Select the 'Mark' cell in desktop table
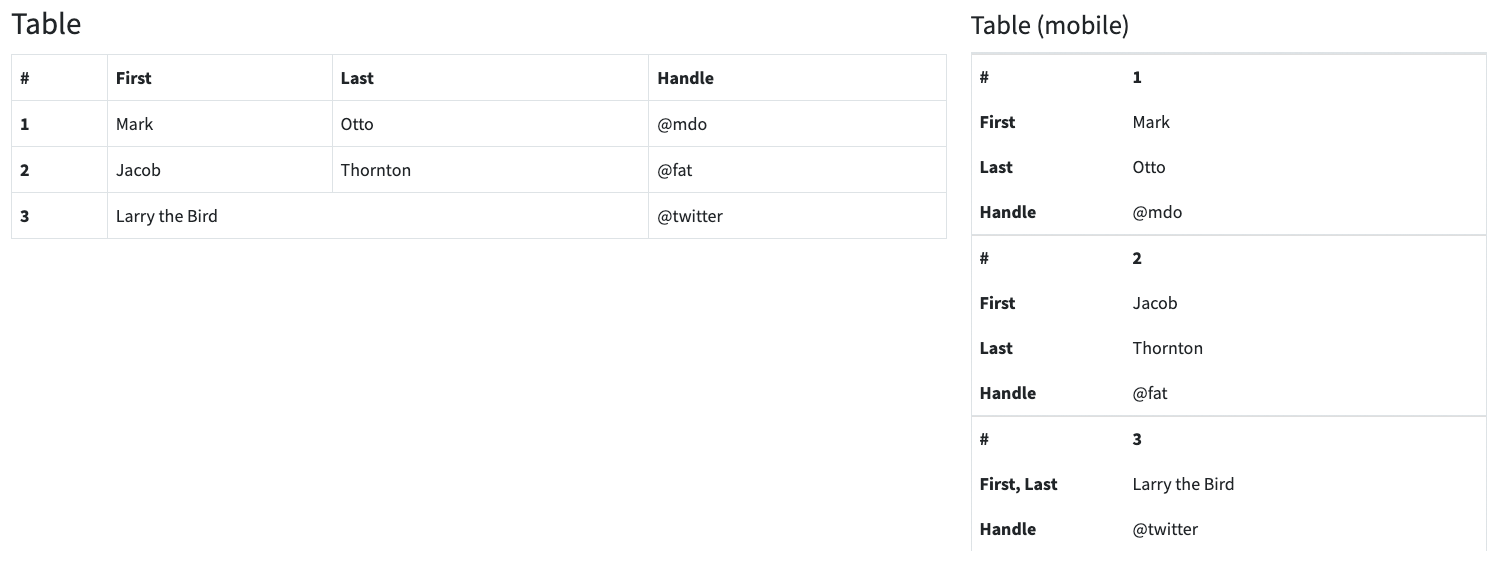The height and width of the screenshot is (581, 1502). click(x=220, y=124)
